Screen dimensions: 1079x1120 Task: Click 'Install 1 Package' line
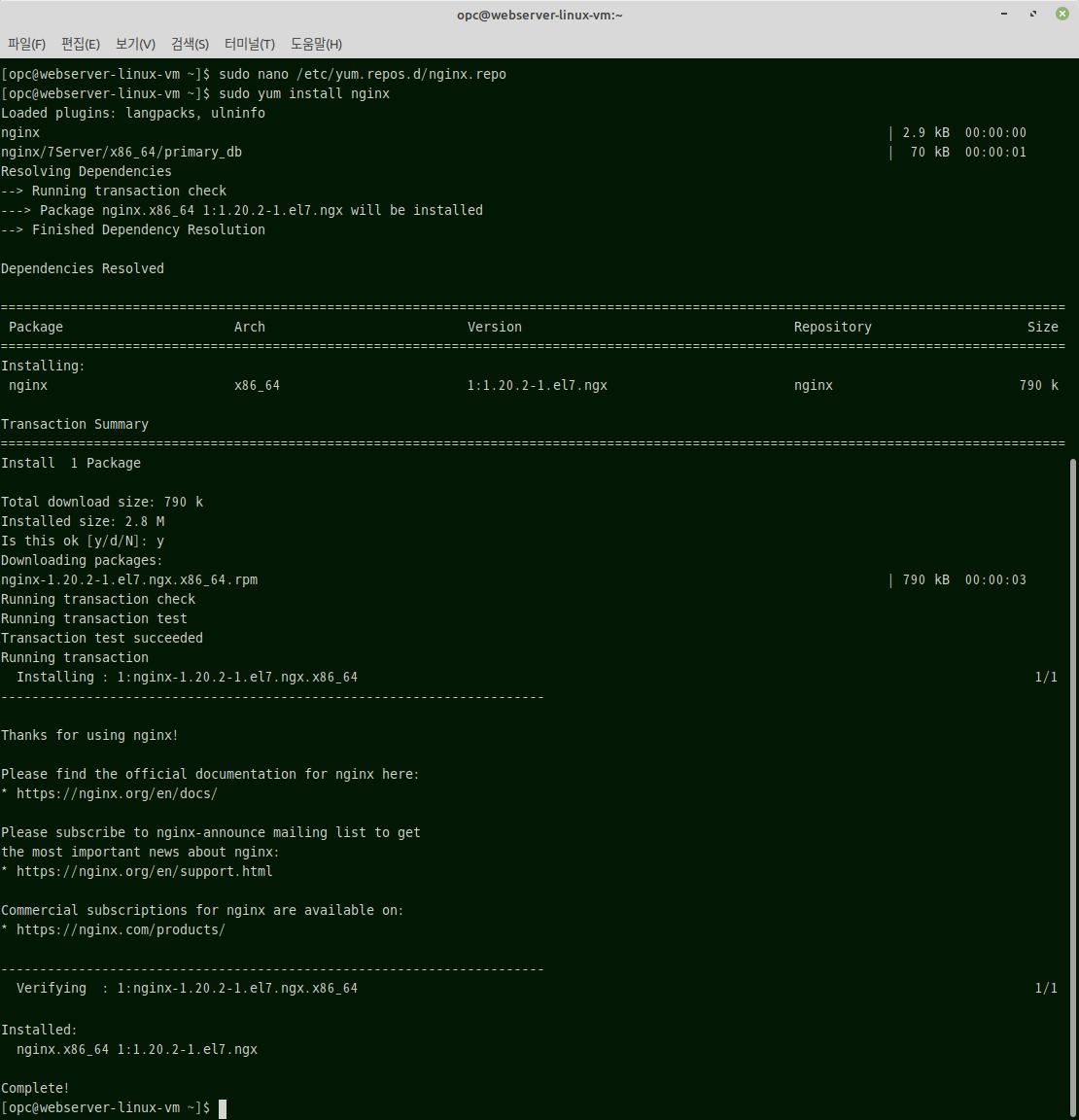click(x=71, y=464)
